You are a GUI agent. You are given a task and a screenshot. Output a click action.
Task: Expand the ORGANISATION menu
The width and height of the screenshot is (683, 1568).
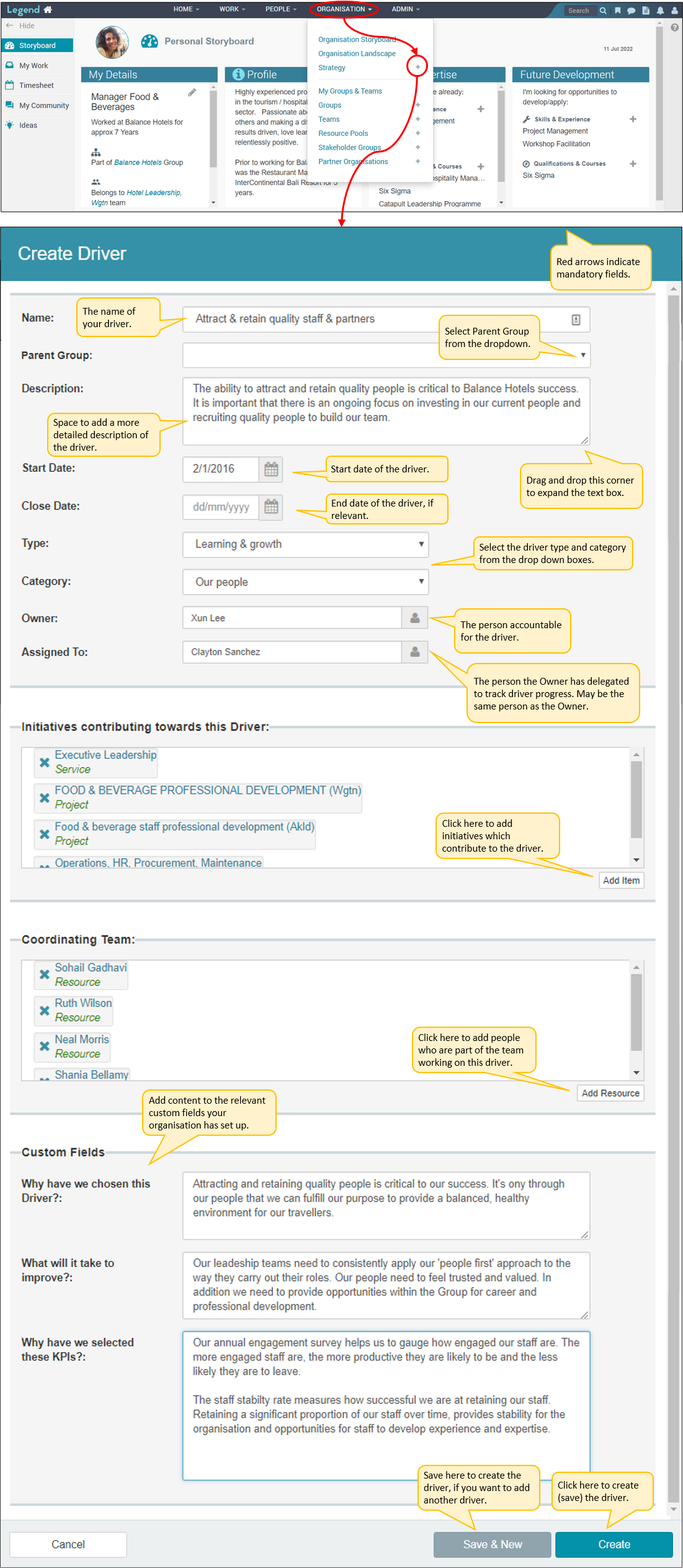pyautogui.click(x=344, y=9)
